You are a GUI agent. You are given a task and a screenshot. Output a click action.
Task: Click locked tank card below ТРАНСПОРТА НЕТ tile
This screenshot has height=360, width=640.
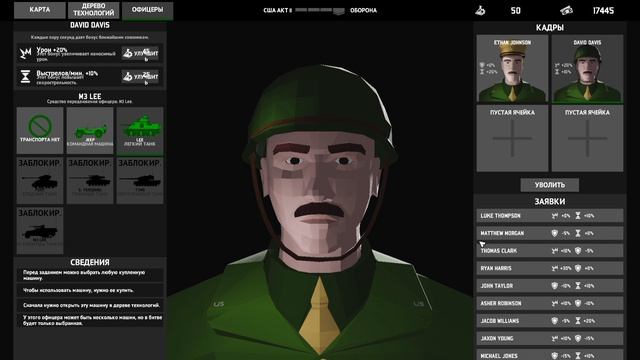40,181
